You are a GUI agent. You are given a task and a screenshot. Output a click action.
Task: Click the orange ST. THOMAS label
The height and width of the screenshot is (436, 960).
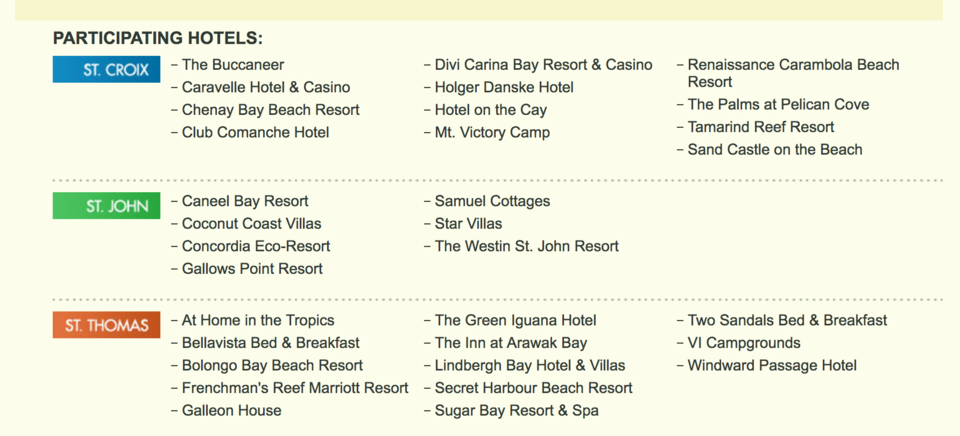(x=106, y=325)
